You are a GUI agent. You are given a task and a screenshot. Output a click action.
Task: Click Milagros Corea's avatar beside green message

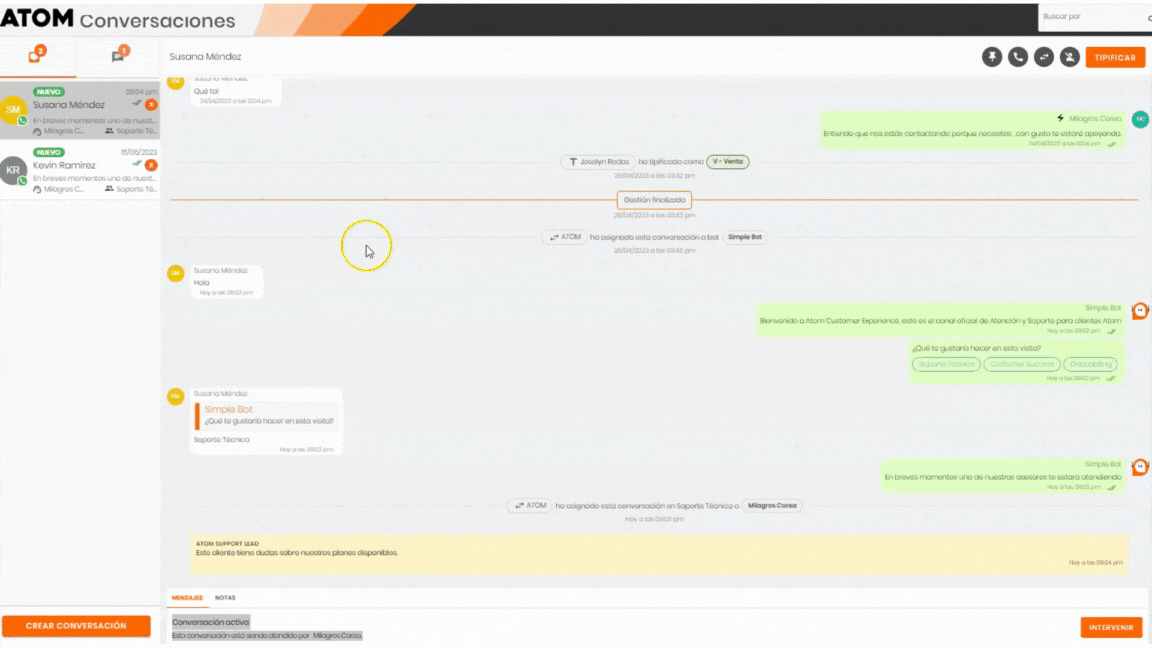coord(1139,120)
